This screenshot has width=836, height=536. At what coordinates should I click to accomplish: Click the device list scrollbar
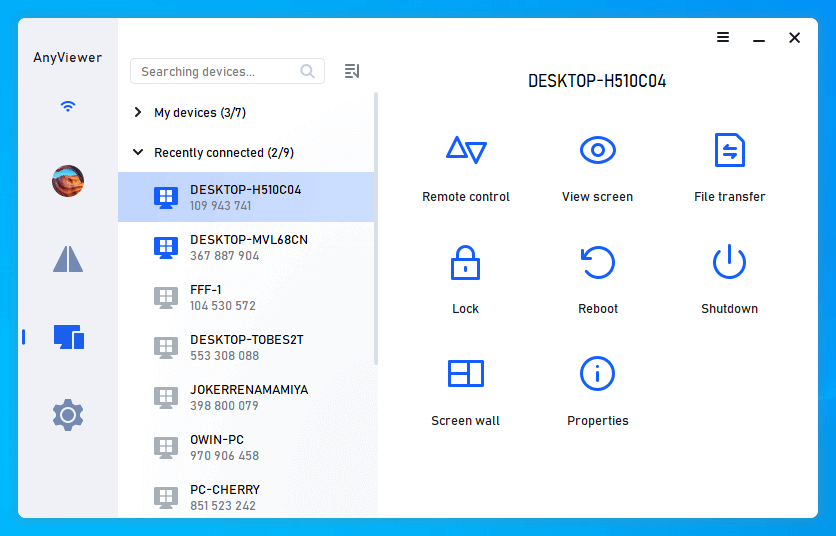pyautogui.click(x=376, y=228)
